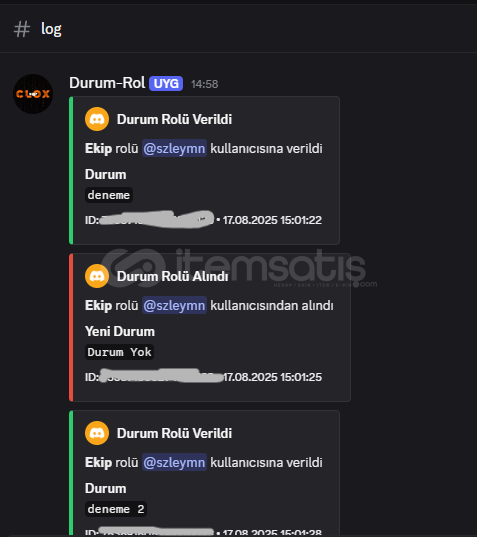Click the first Durum Rolü Verildi title
Image resolution: width=477 pixels, height=537 pixels.
[174, 119]
